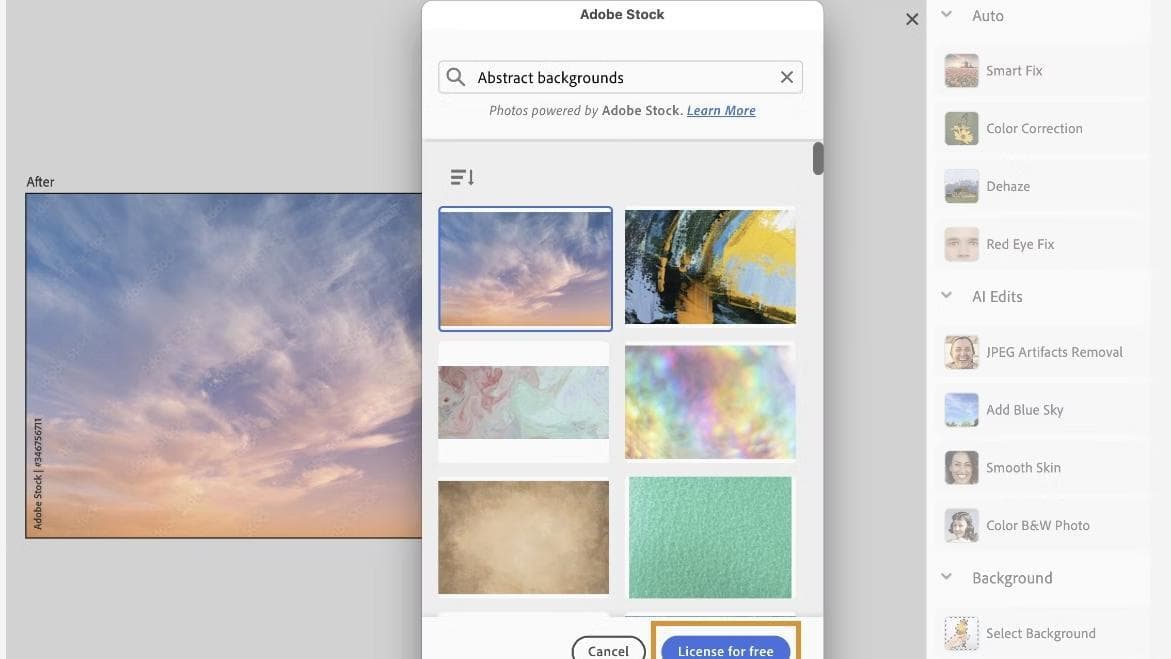Run the Color B&W Photo action
The width and height of the screenshot is (1171, 659).
961,525
